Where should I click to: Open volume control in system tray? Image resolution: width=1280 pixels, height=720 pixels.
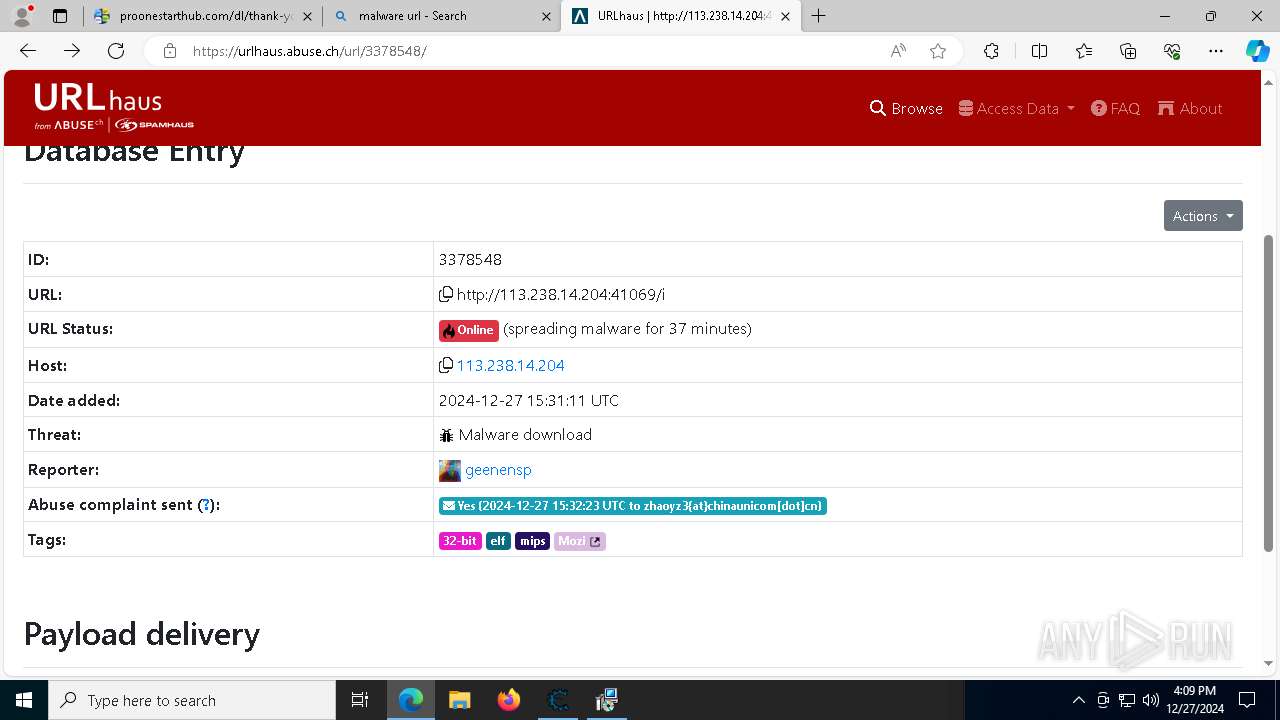pyautogui.click(x=1151, y=700)
